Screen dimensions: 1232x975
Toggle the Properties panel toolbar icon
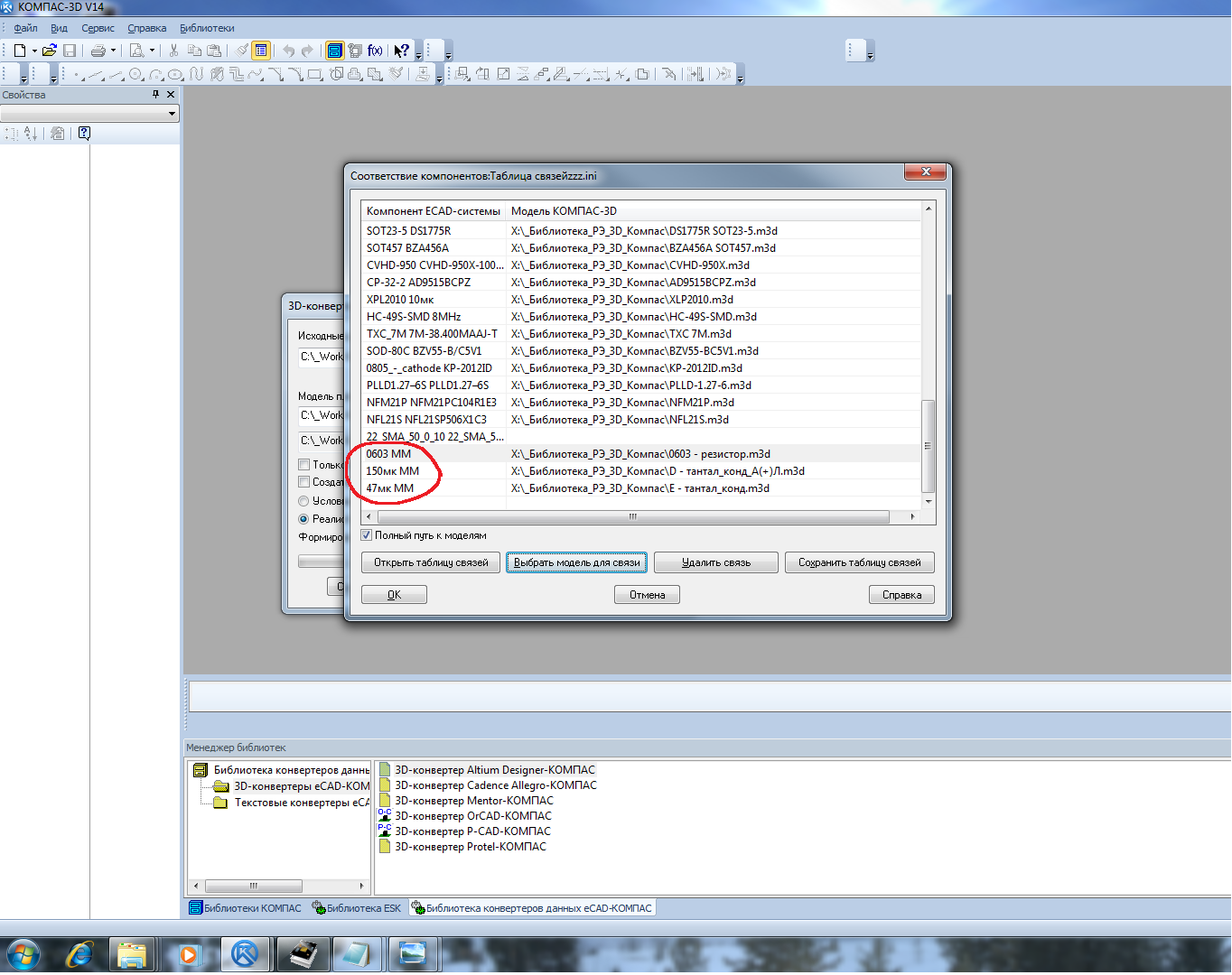point(261,51)
